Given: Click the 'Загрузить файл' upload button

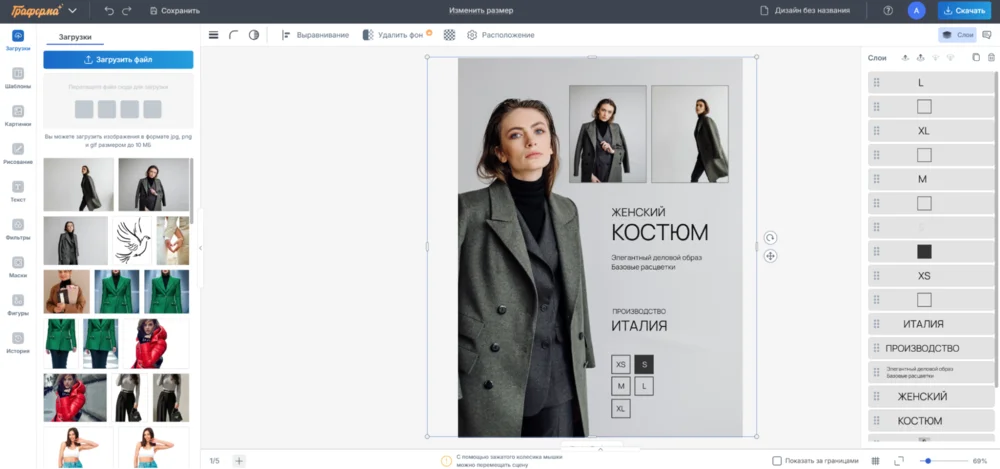Looking at the screenshot, I should click(118, 60).
